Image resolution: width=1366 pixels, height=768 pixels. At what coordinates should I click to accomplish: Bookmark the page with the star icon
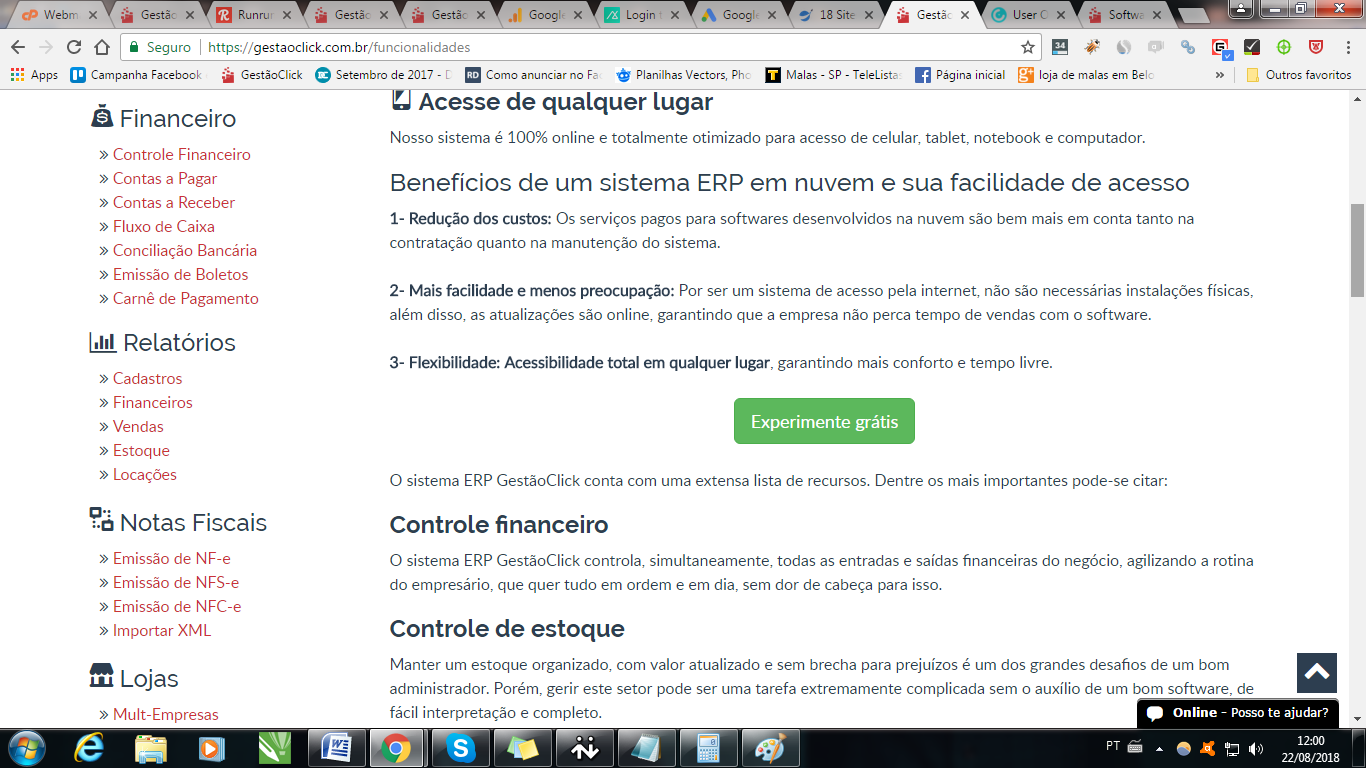tap(1027, 47)
